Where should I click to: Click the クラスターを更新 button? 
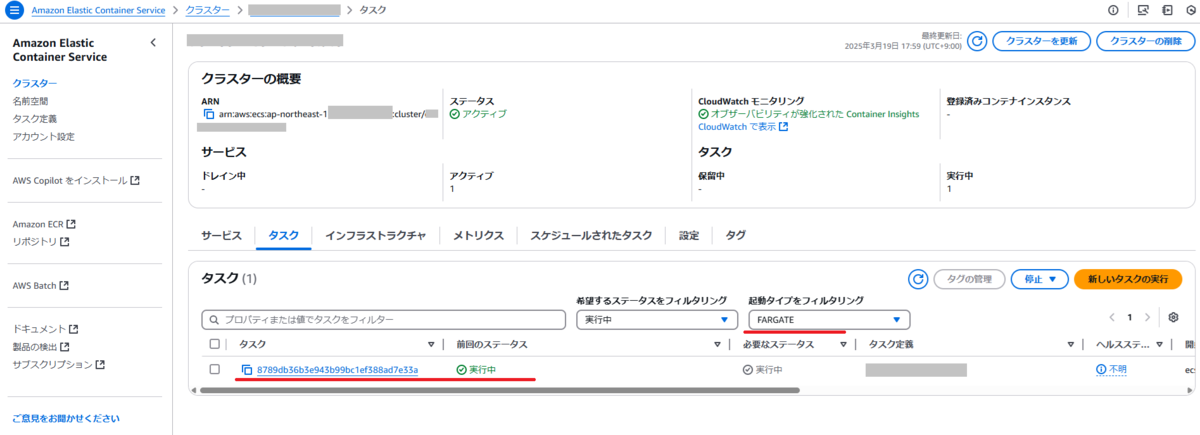click(1041, 41)
